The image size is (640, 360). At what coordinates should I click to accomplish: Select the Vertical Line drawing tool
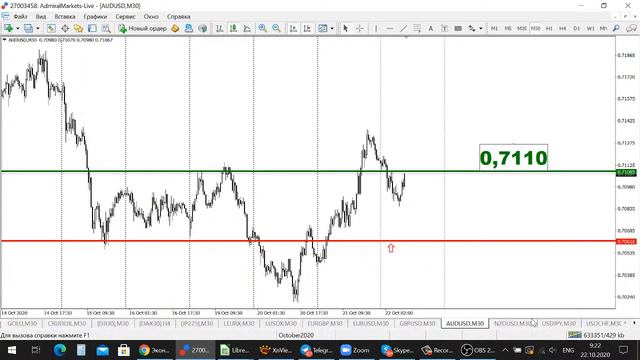click(376, 28)
